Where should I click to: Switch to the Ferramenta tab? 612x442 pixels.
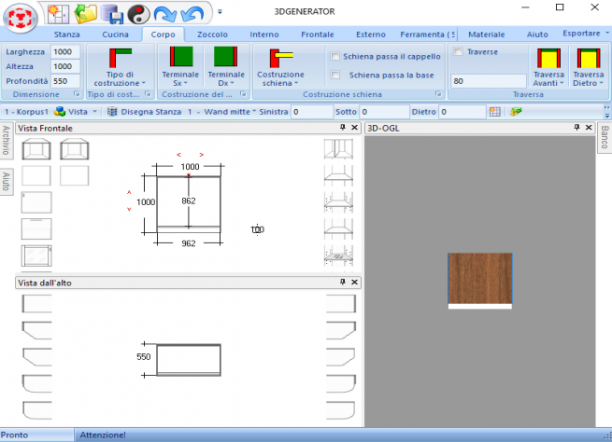click(x=427, y=34)
